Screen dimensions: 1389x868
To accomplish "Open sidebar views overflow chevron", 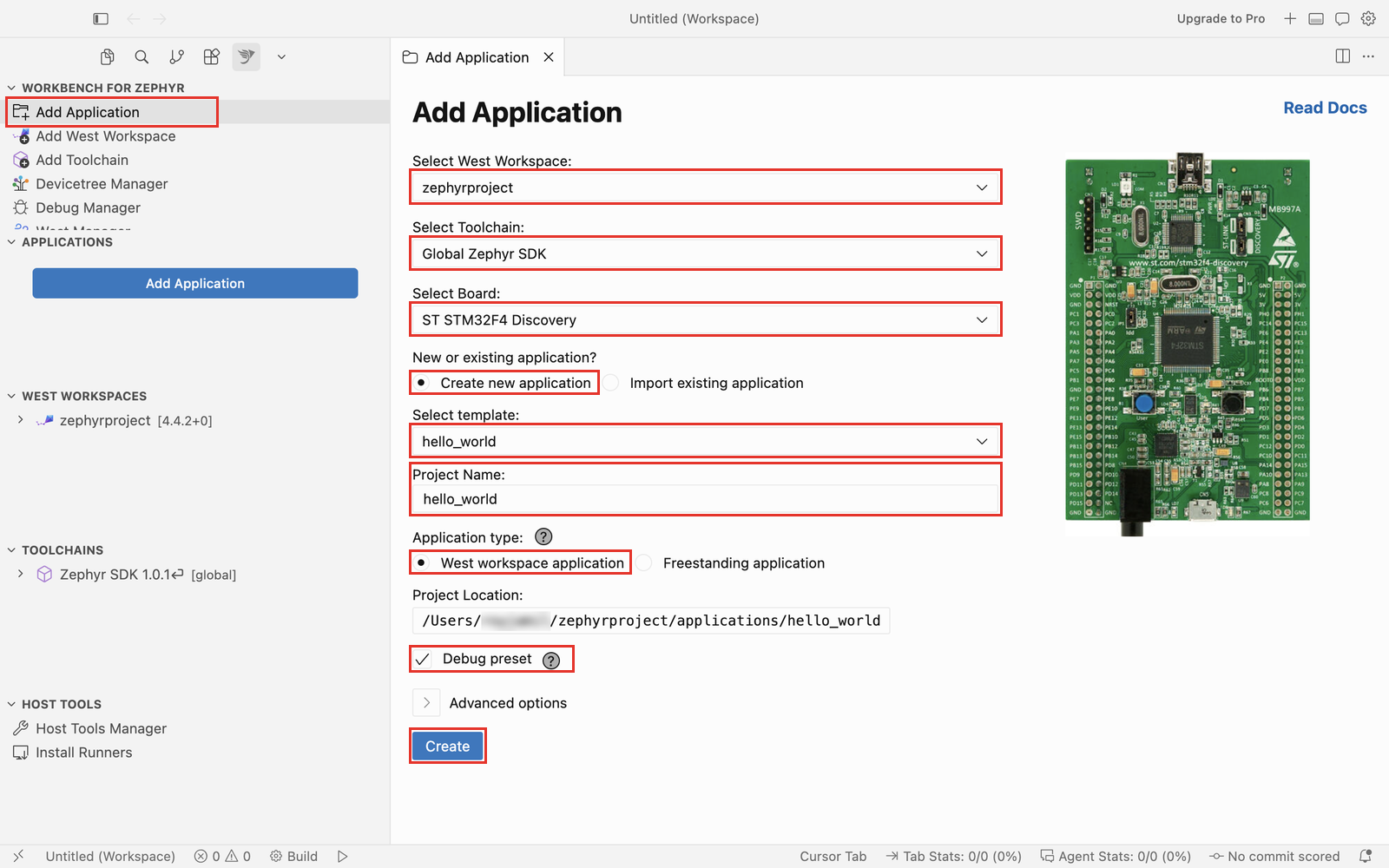I will click(x=281, y=57).
